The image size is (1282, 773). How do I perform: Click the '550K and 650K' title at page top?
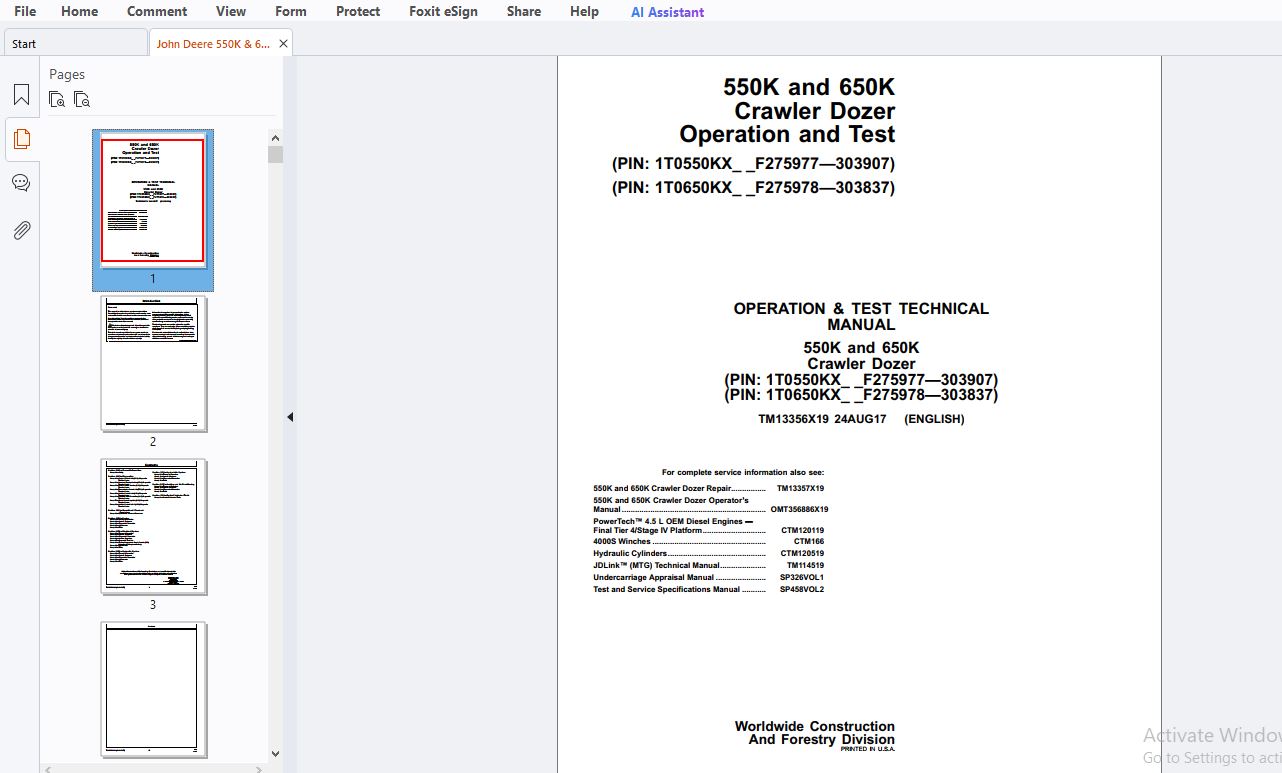tap(809, 87)
